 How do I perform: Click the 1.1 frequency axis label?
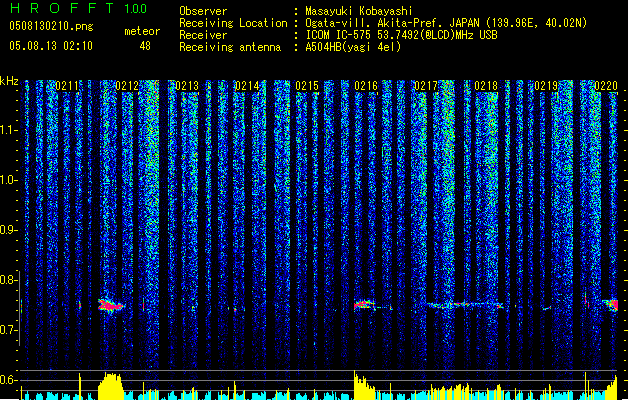pos(8,130)
